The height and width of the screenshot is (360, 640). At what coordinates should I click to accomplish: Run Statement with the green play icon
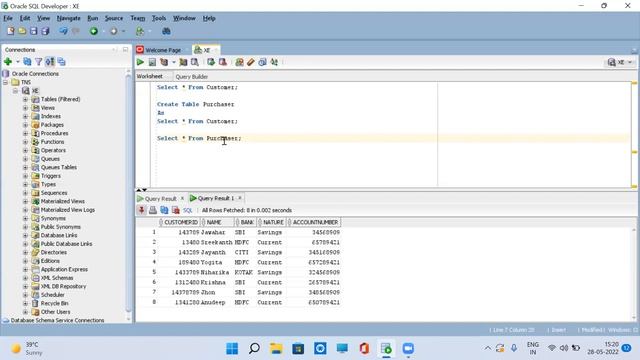140,62
